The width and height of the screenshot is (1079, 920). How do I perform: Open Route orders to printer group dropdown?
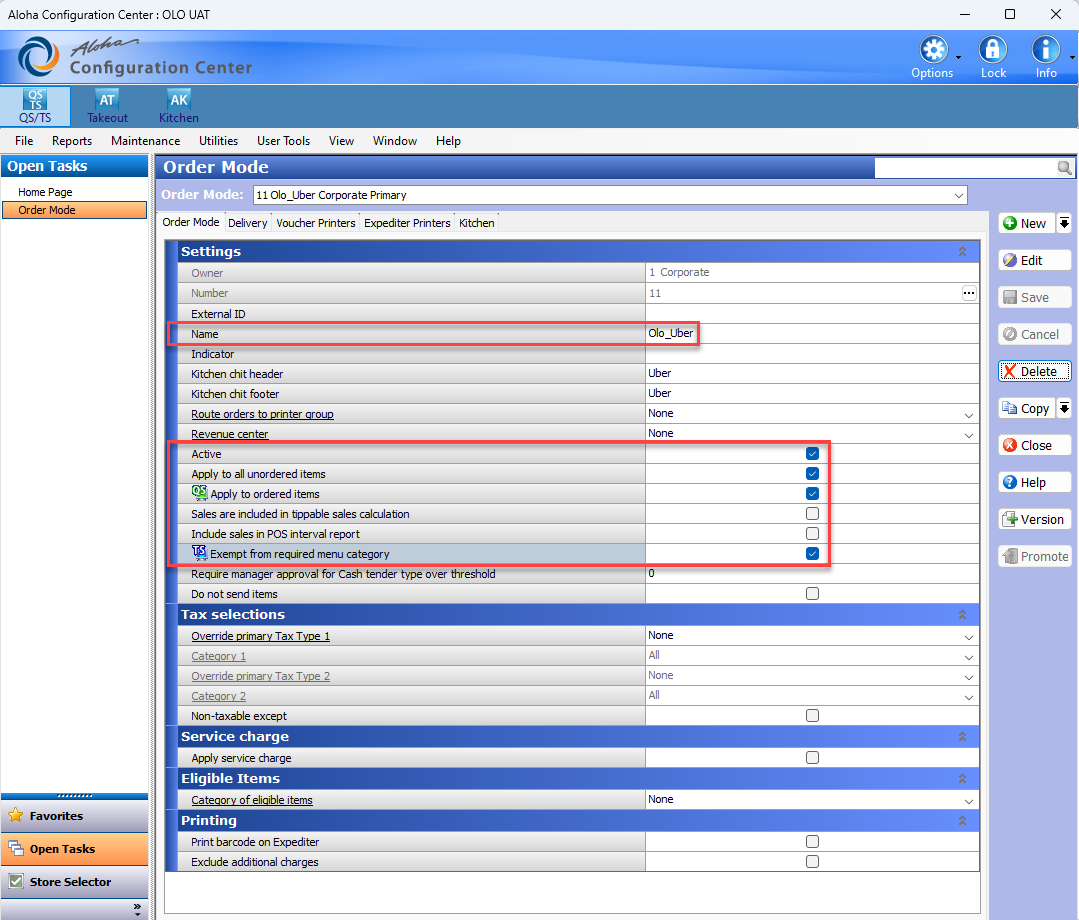968,414
